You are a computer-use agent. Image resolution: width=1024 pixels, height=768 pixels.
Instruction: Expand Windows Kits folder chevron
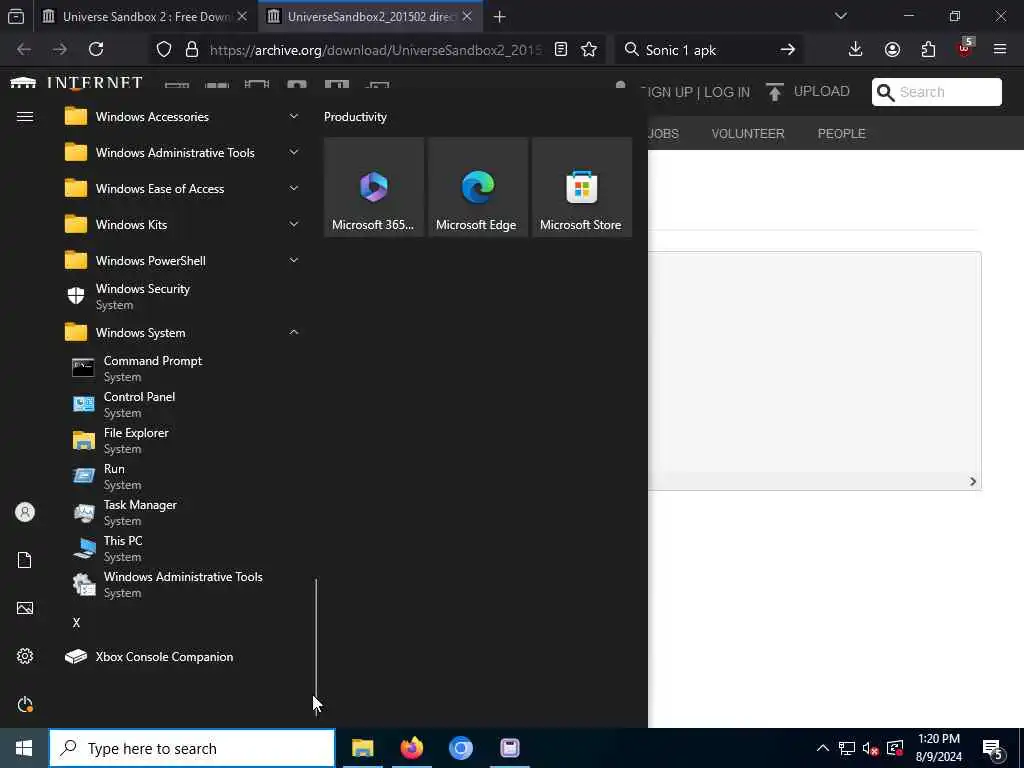pos(294,224)
